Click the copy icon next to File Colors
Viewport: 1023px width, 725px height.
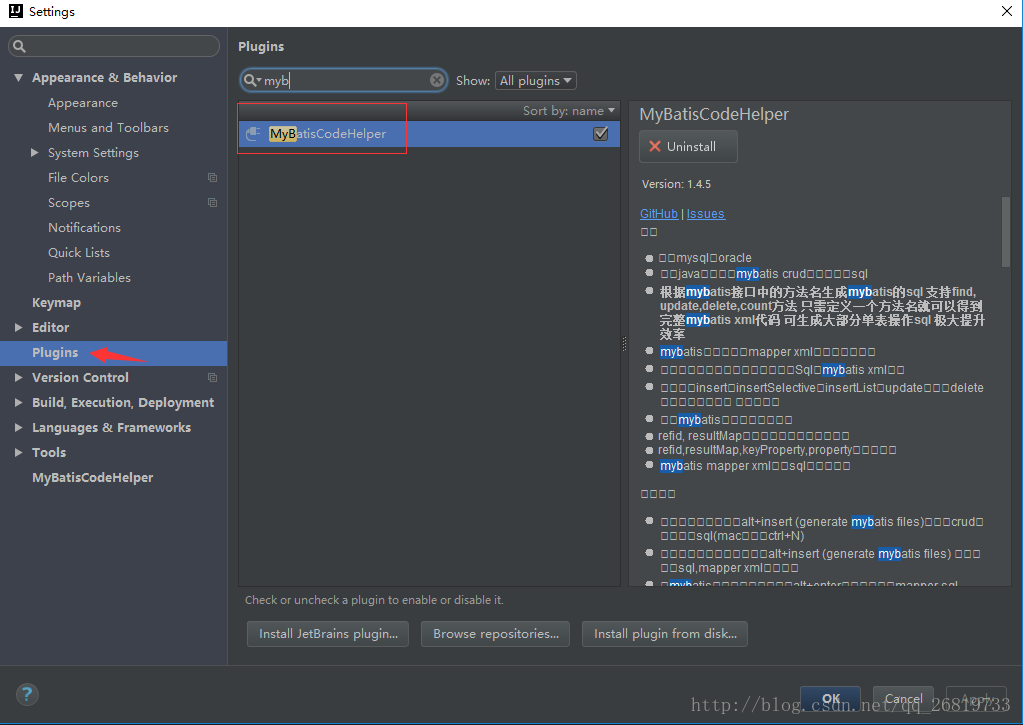pyautogui.click(x=212, y=177)
